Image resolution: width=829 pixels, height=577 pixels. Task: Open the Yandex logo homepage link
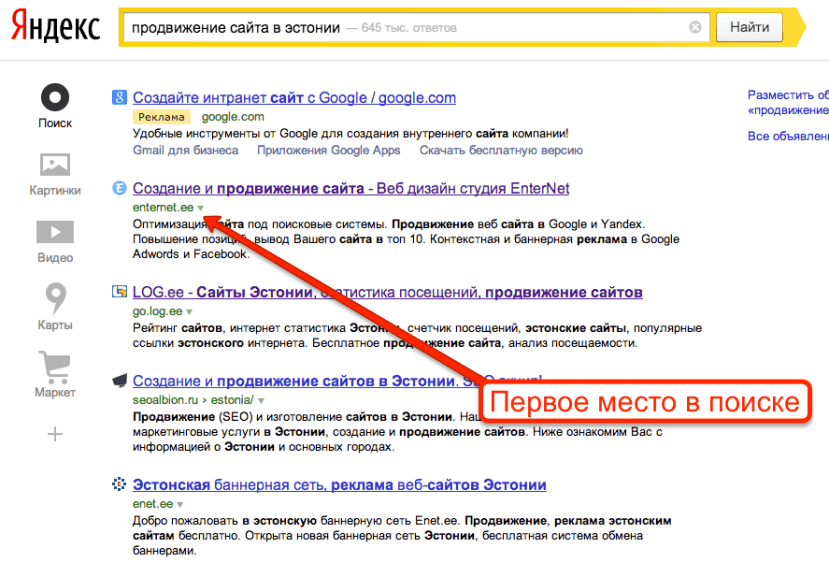pyautogui.click(x=56, y=25)
